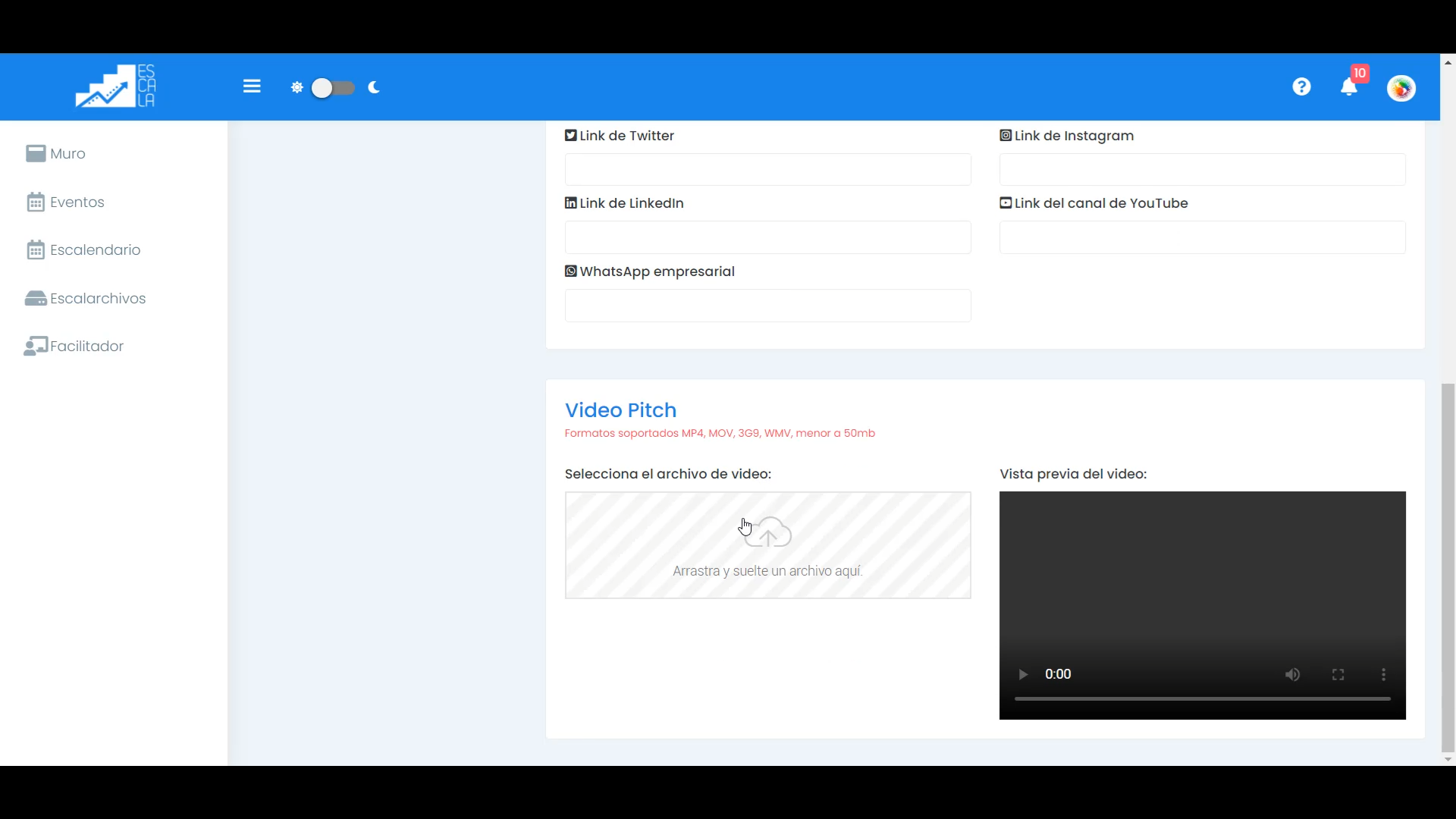Mute the video preview volume
The image size is (1456, 819).
[1292, 675]
